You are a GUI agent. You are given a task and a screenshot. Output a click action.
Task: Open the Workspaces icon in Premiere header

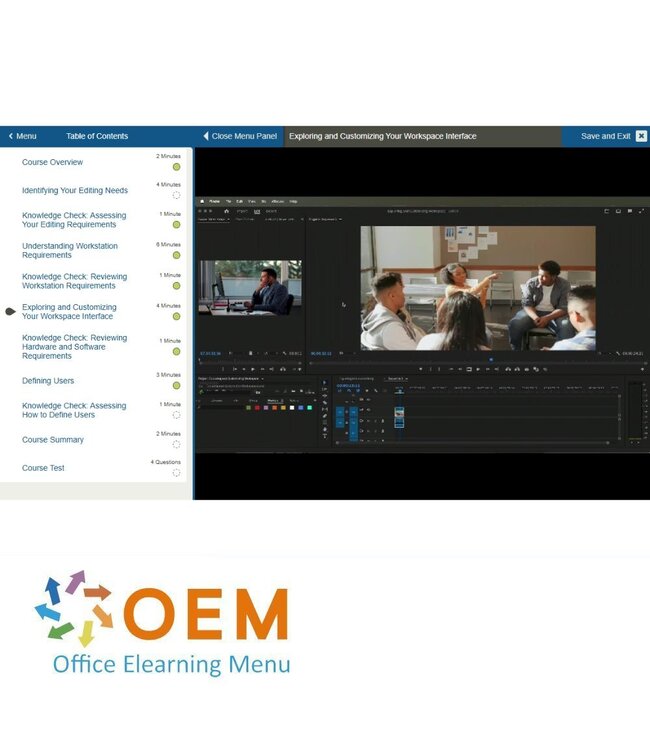coord(607,211)
